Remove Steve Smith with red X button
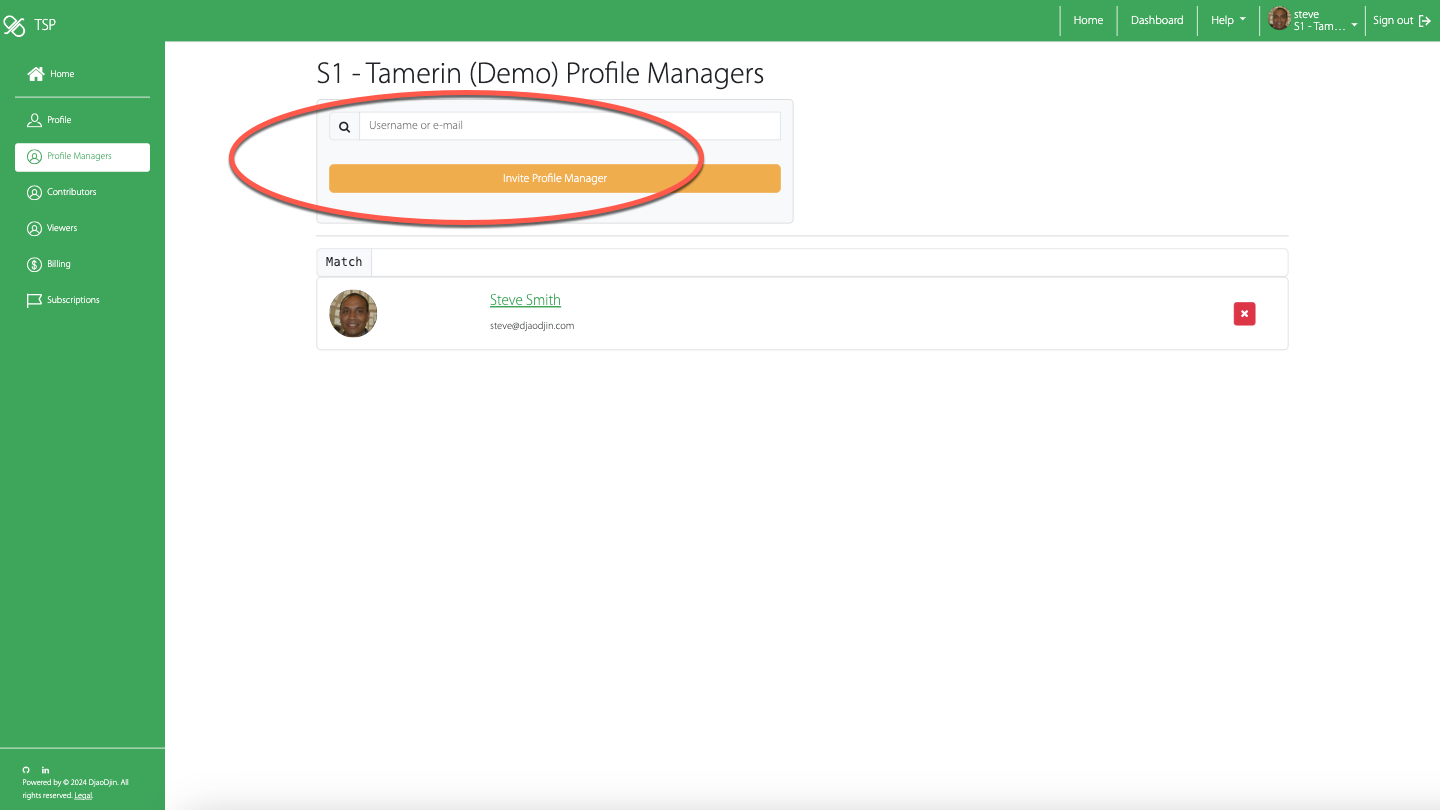Screen dimensions: 1440x810 click(x=1244, y=314)
